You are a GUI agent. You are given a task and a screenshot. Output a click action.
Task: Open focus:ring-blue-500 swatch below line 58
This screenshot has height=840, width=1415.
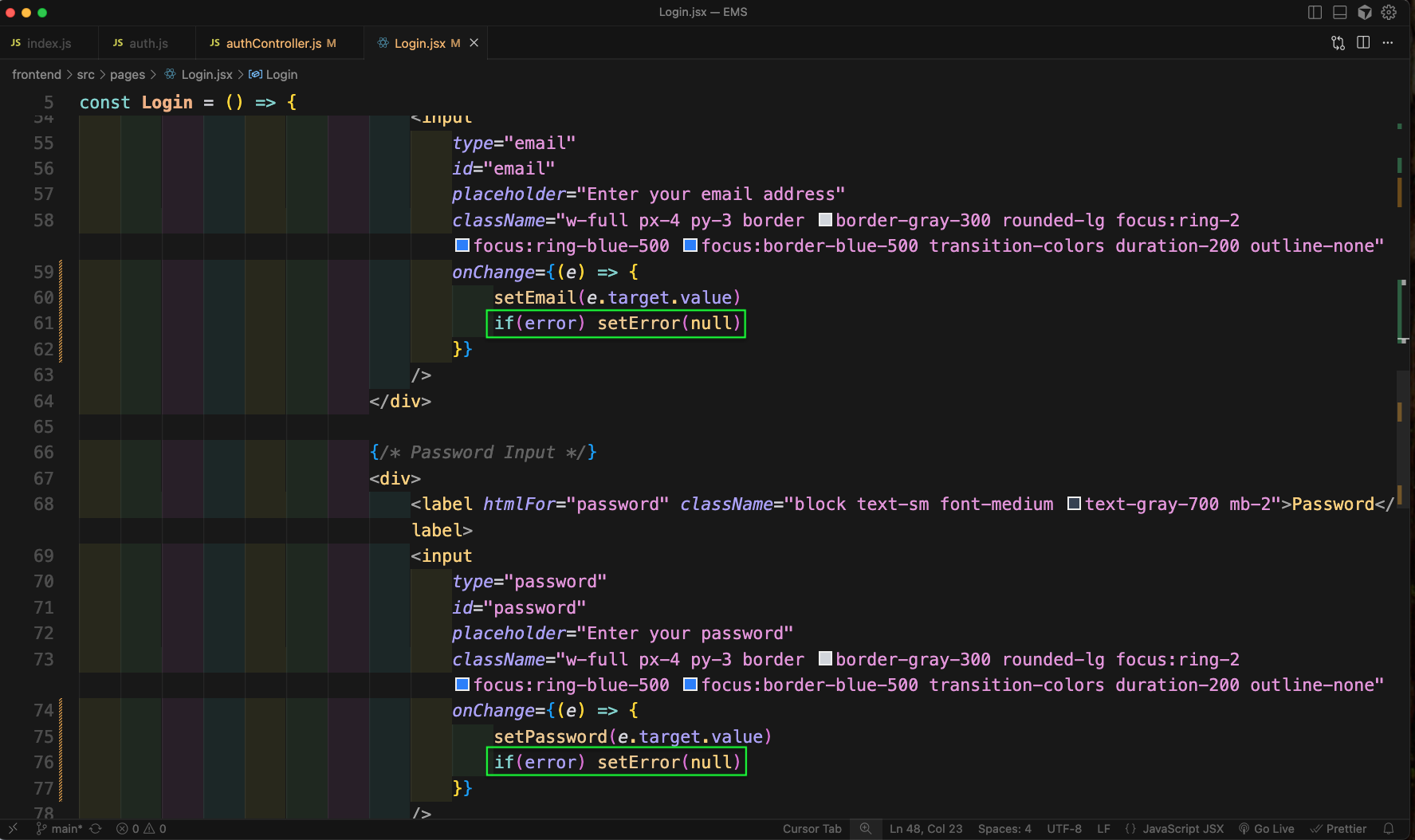coord(462,245)
